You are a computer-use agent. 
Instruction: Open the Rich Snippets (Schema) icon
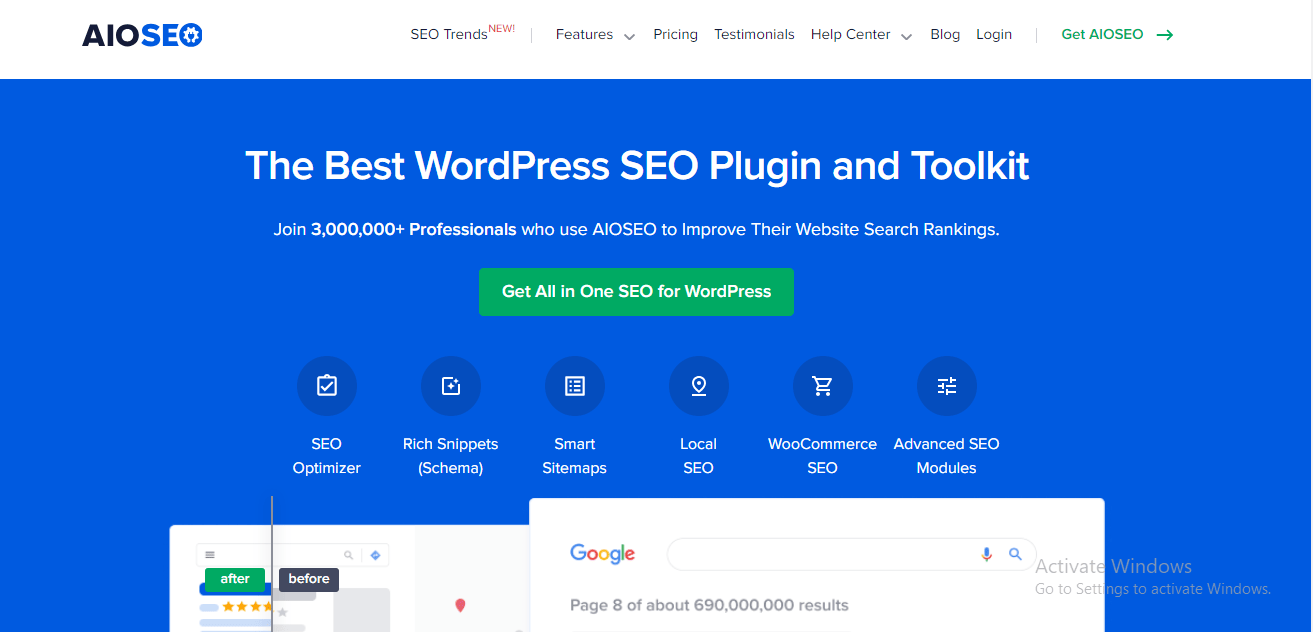pyautogui.click(x=450, y=385)
